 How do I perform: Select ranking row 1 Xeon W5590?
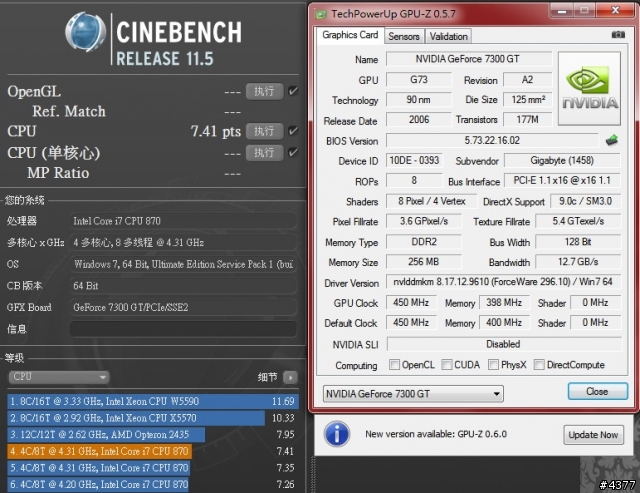click(x=153, y=402)
